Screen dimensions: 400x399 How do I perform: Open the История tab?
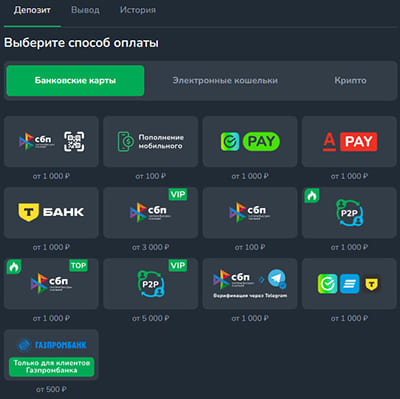click(138, 10)
